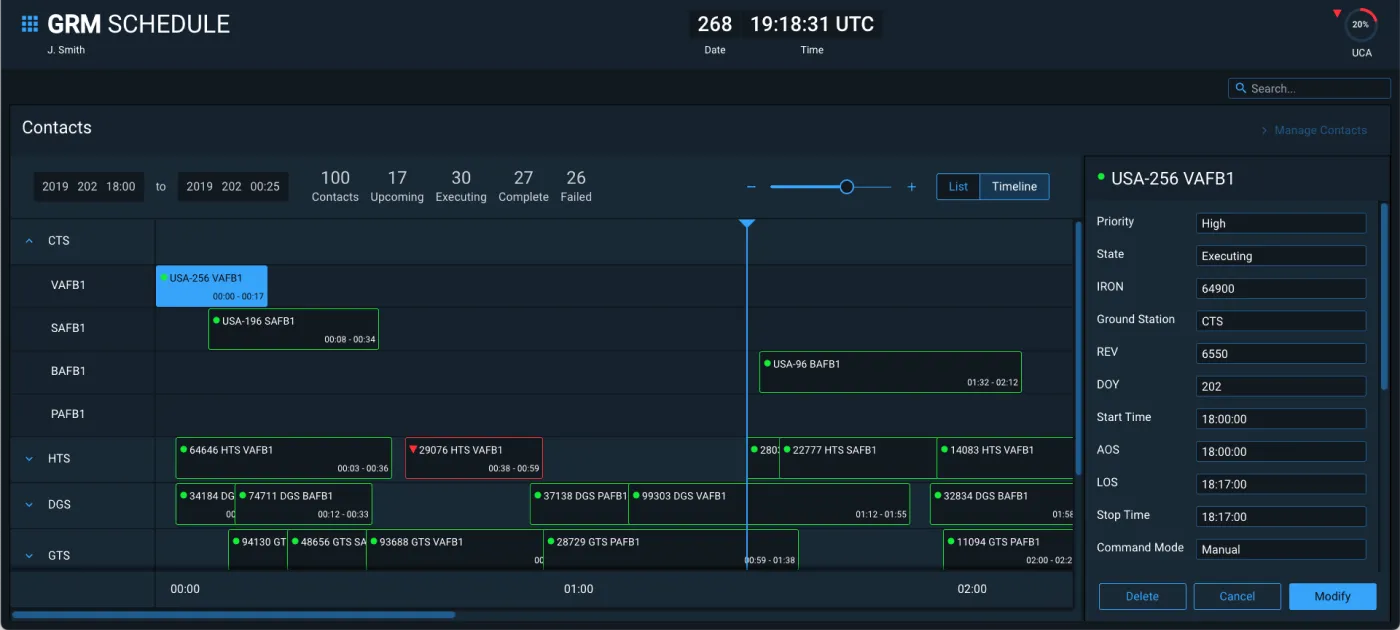
Task: Expand the HTS ground station group
Action: pyautogui.click(x=29, y=459)
